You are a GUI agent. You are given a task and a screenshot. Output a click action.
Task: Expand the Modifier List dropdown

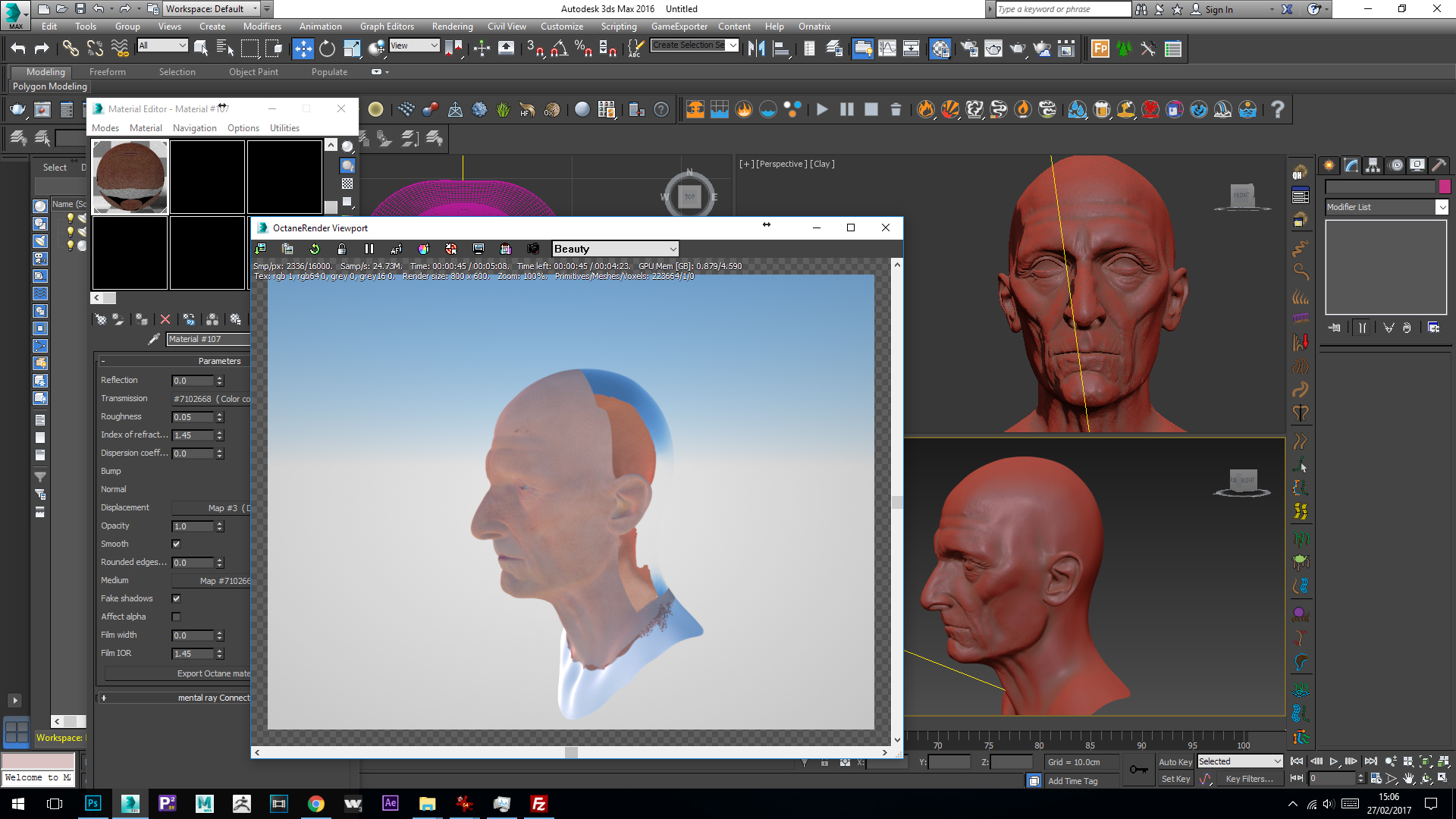pyautogui.click(x=1442, y=207)
